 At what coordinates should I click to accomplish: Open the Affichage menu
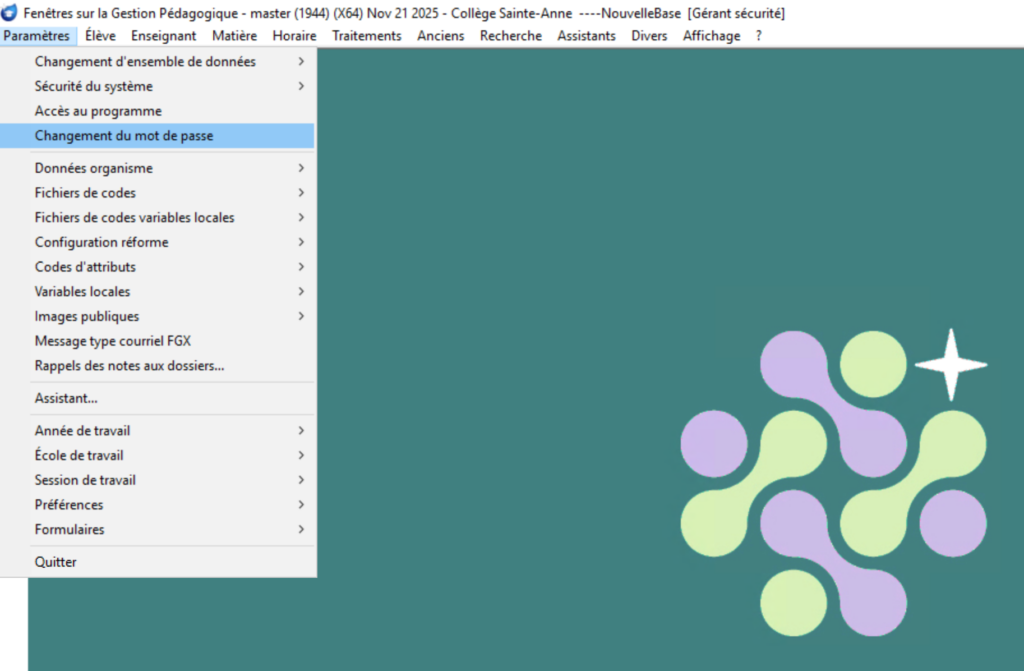[x=711, y=36]
